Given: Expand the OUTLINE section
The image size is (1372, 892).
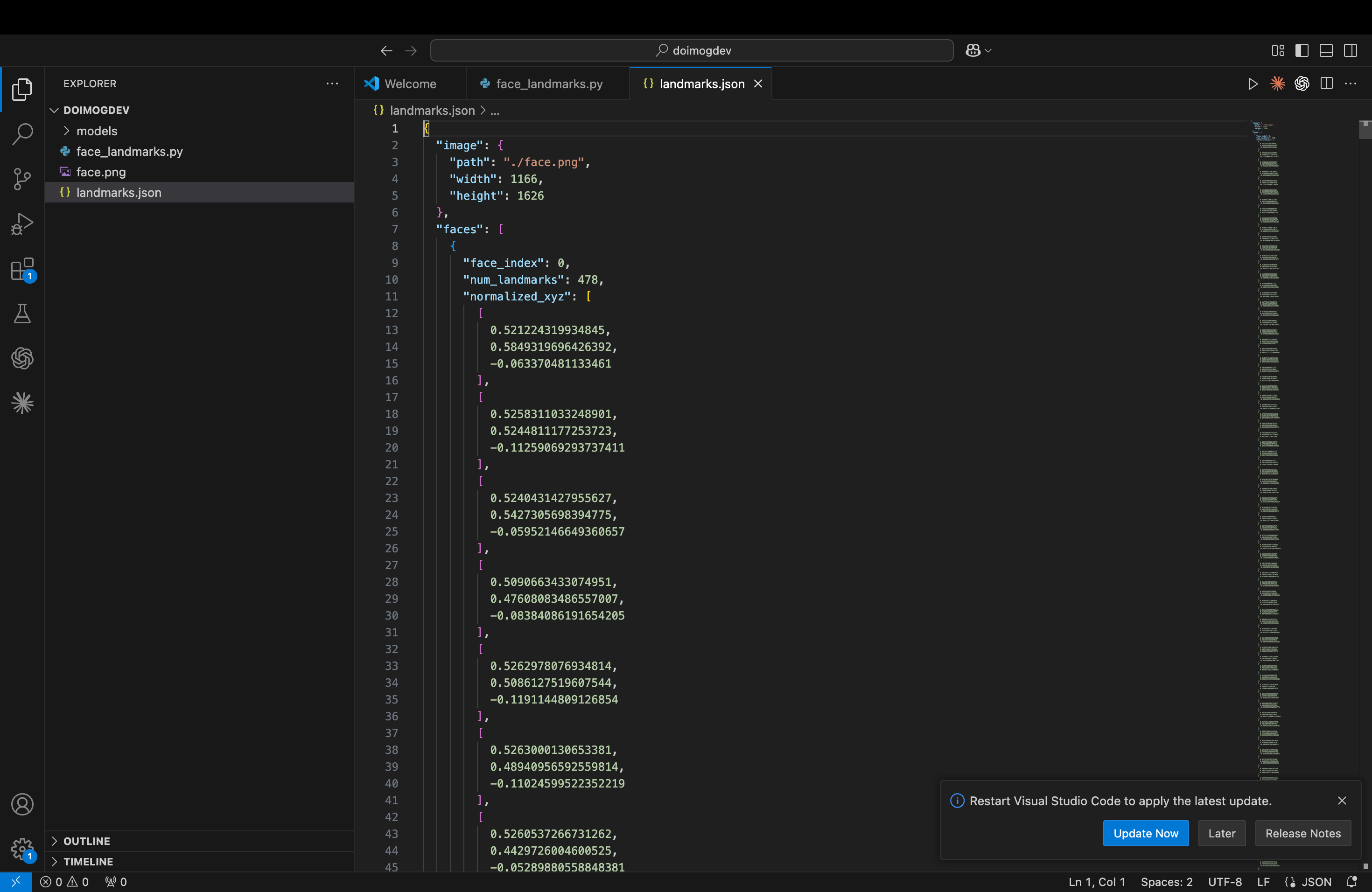Looking at the screenshot, I should 86,841.
